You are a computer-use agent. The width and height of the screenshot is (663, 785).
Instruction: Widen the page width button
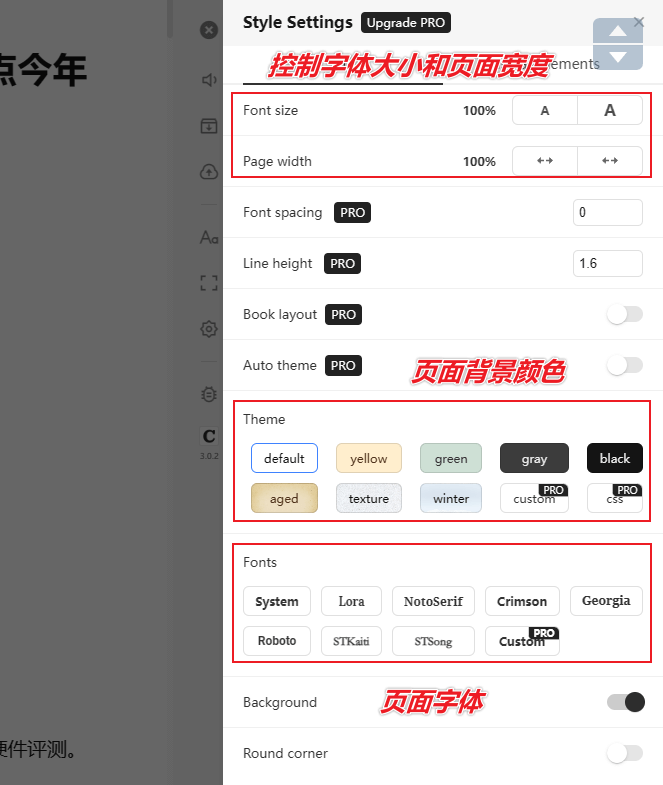(x=610, y=161)
